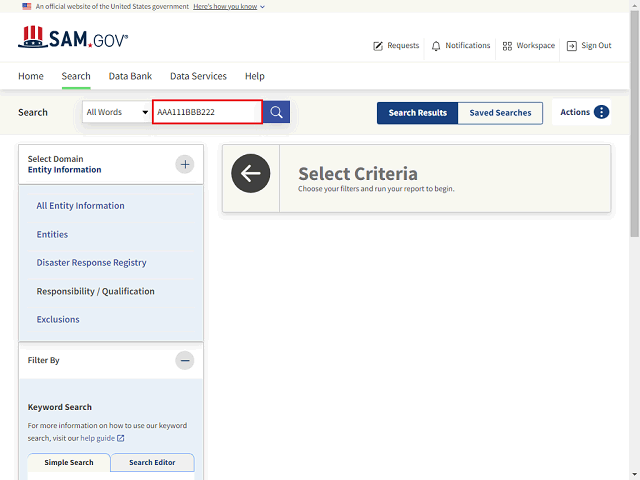Click the search field containing AAA111BBB222
This screenshot has height=480, width=640.
207,112
